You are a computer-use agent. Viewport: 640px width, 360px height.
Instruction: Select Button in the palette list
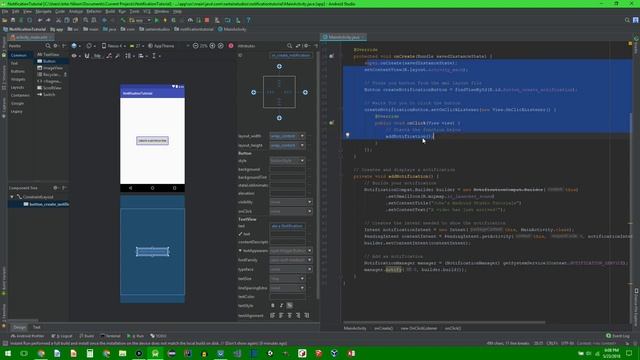[49, 61]
